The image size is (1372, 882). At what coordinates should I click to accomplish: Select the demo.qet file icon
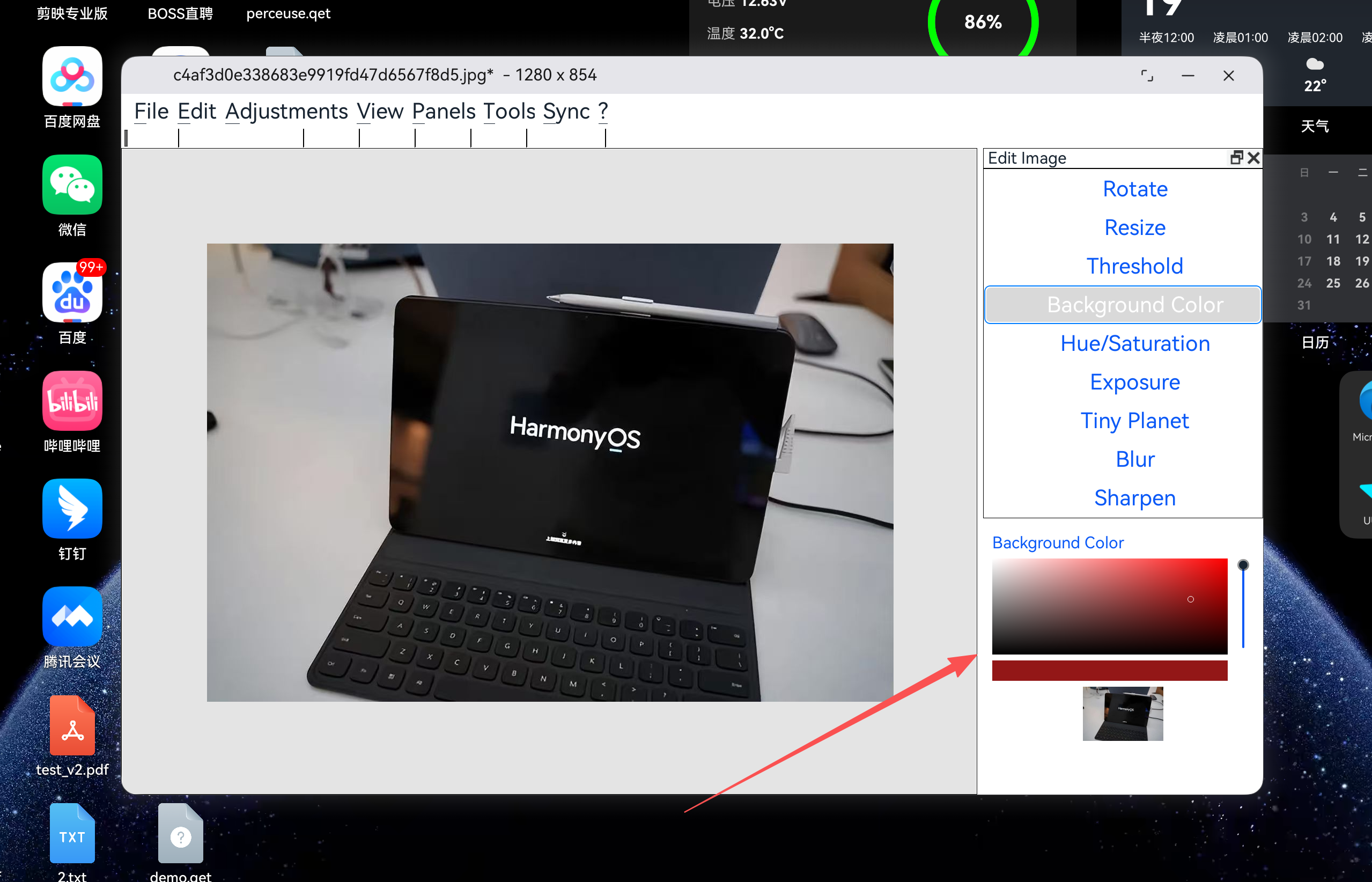pos(180,833)
